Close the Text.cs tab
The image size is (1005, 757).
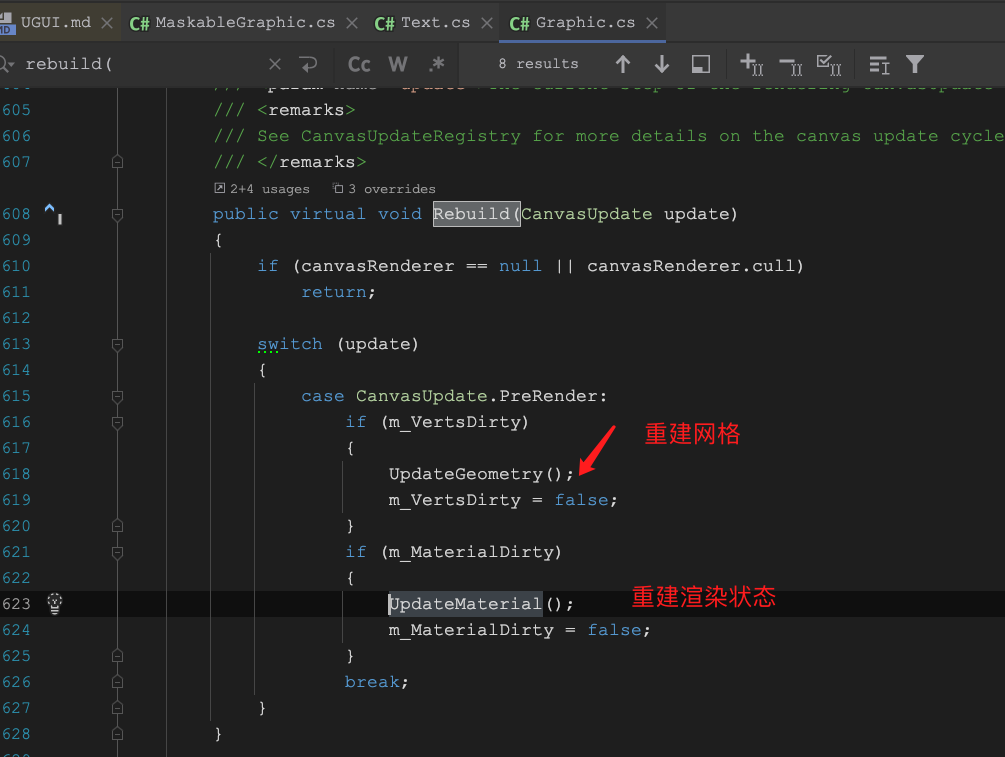(486, 22)
